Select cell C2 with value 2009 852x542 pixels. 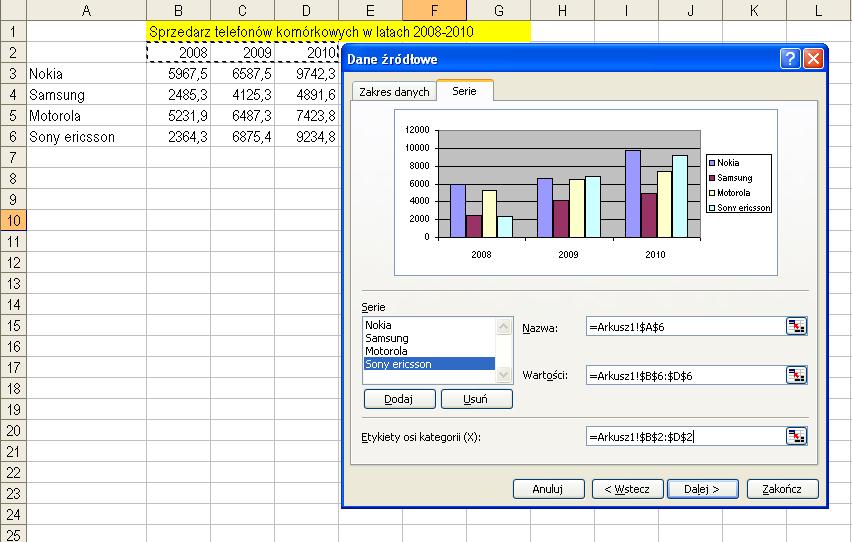pyautogui.click(x=242, y=52)
